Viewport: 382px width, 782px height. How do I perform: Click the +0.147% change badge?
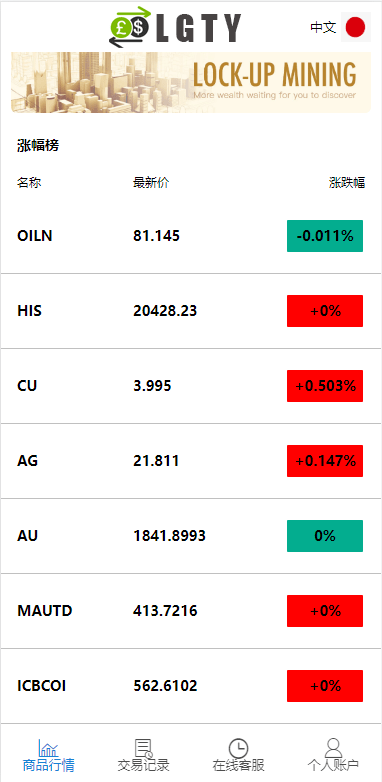coord(325,461)
